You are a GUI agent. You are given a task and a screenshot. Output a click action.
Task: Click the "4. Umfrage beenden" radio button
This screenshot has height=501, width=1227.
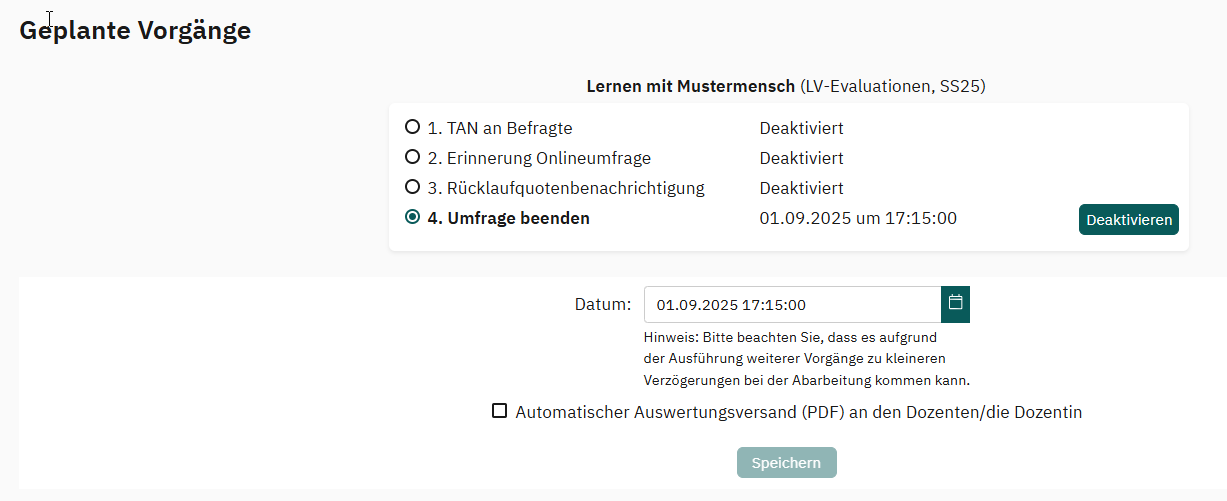(412, 217)
